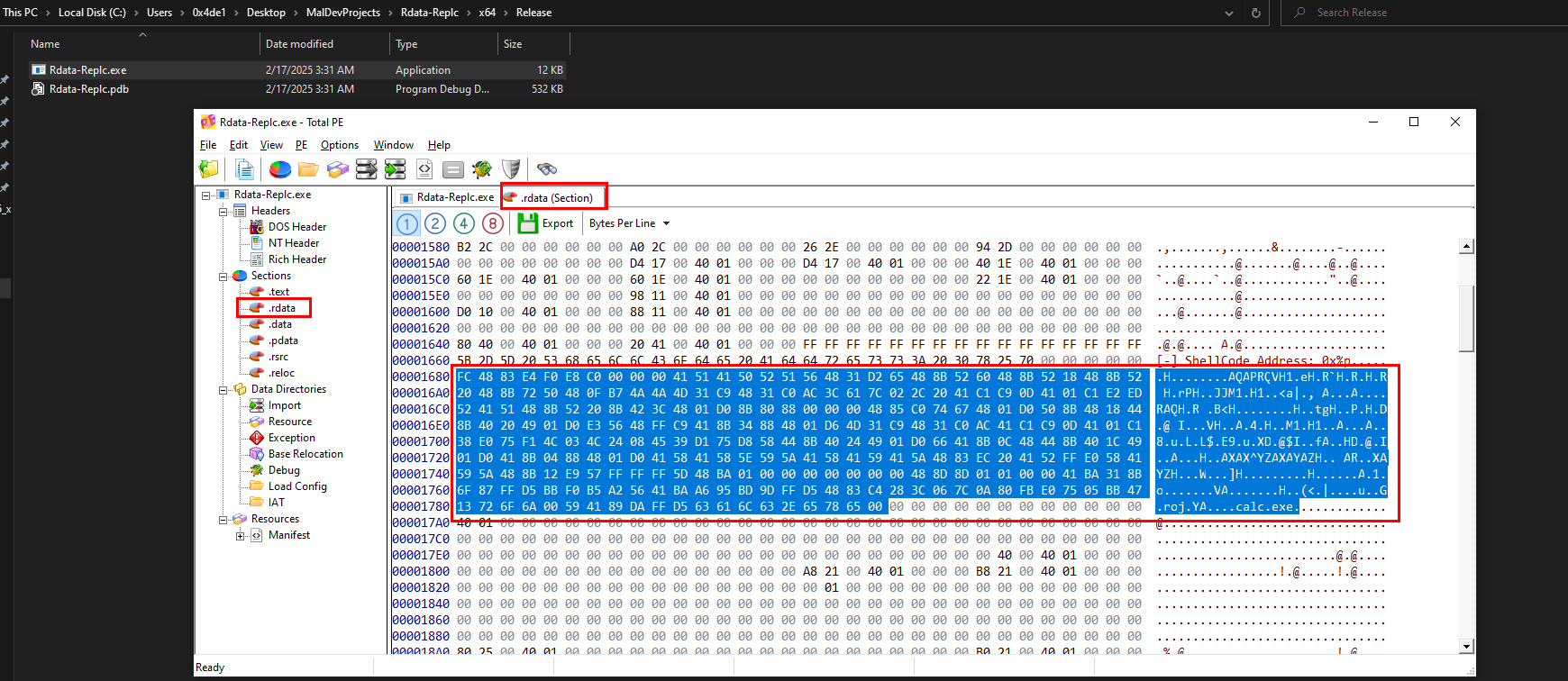This screenshot has height=681, width=1568.
Task: Click the blue documents toolbar icon
Action: click(244, 168)
